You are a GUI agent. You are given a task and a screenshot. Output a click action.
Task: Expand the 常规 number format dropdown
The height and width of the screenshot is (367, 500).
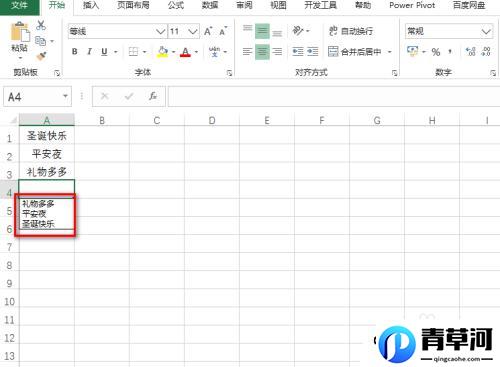pyautogui.click(x=486, y=32)
